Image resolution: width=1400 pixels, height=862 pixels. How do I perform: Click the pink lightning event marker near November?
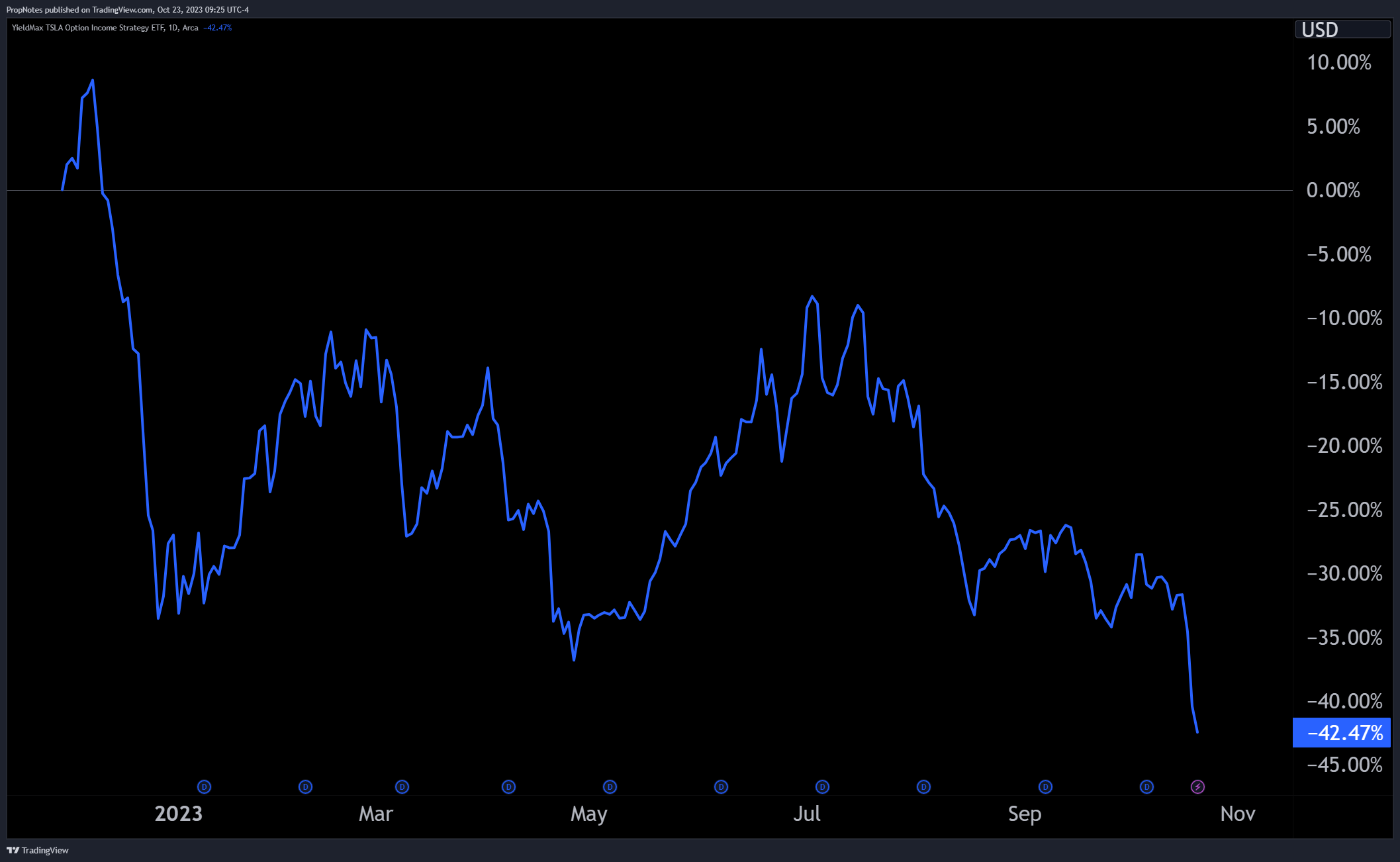(x=1198, y=787)
